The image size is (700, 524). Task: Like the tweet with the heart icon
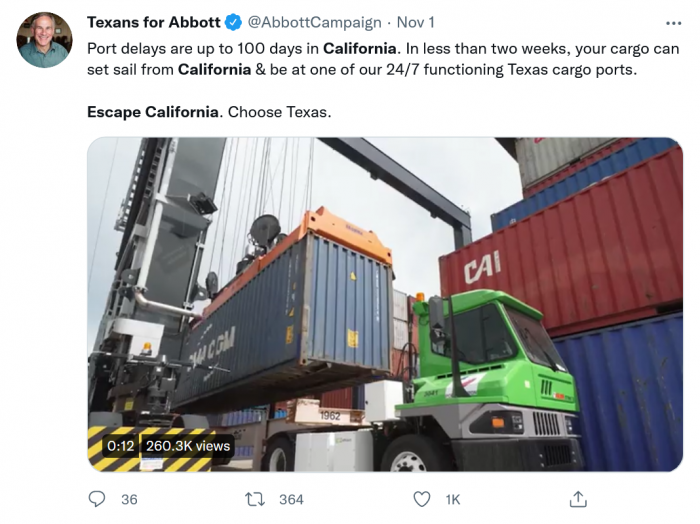click(422, 498)
